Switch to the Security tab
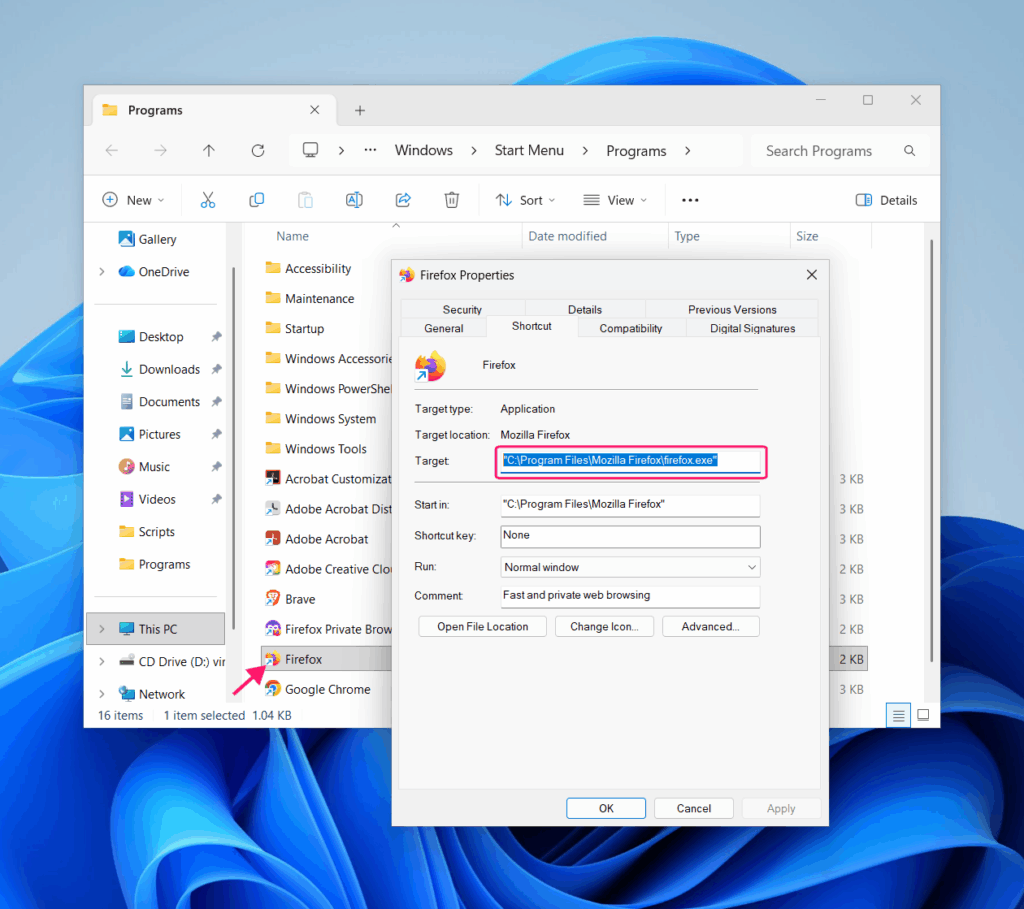 tap(462, 310)
